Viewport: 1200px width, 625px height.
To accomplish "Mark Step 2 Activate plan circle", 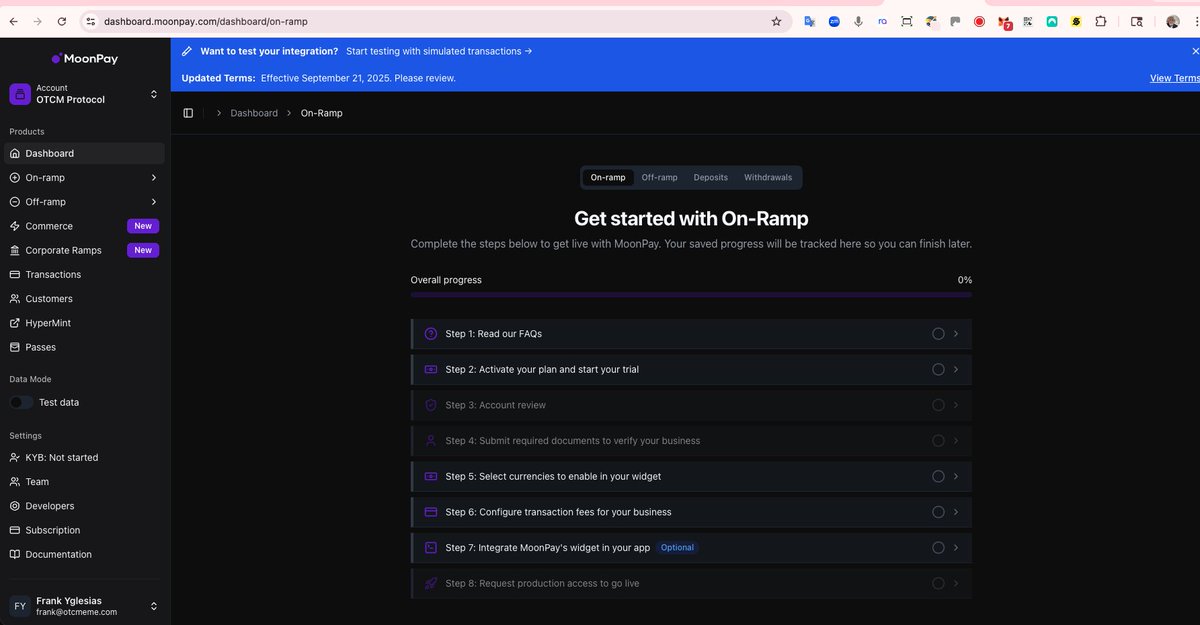I will coord(938,369).
